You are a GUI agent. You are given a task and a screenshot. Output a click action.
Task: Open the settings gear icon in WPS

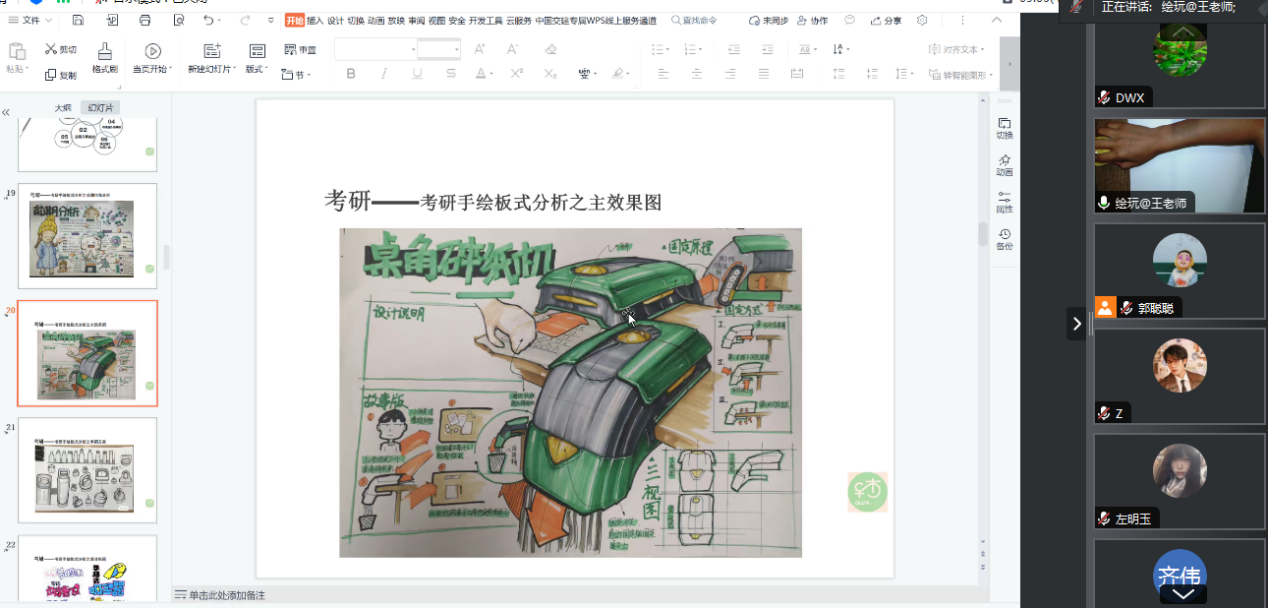pyautogui.click(x=922, y=20)
